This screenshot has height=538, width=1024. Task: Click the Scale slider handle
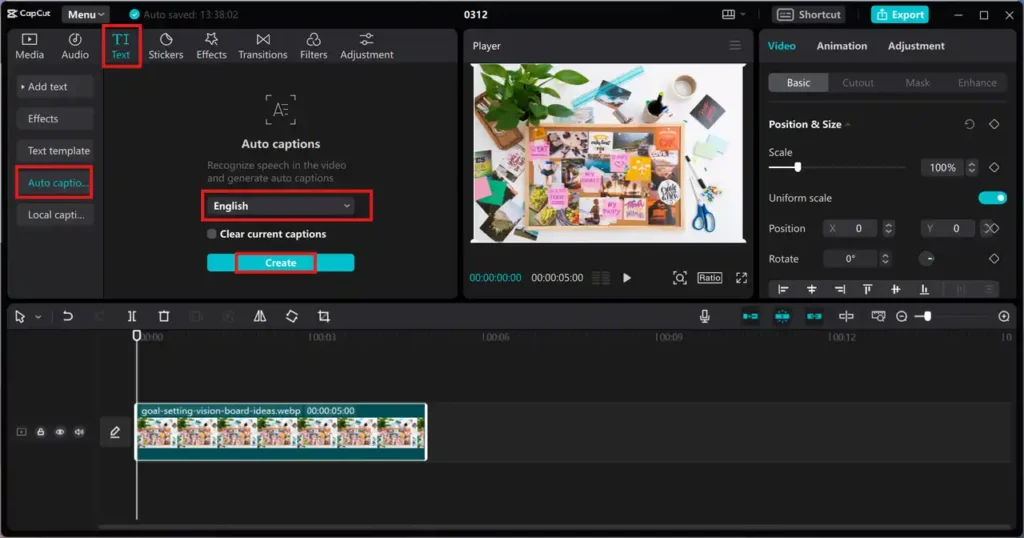(797, 167)
